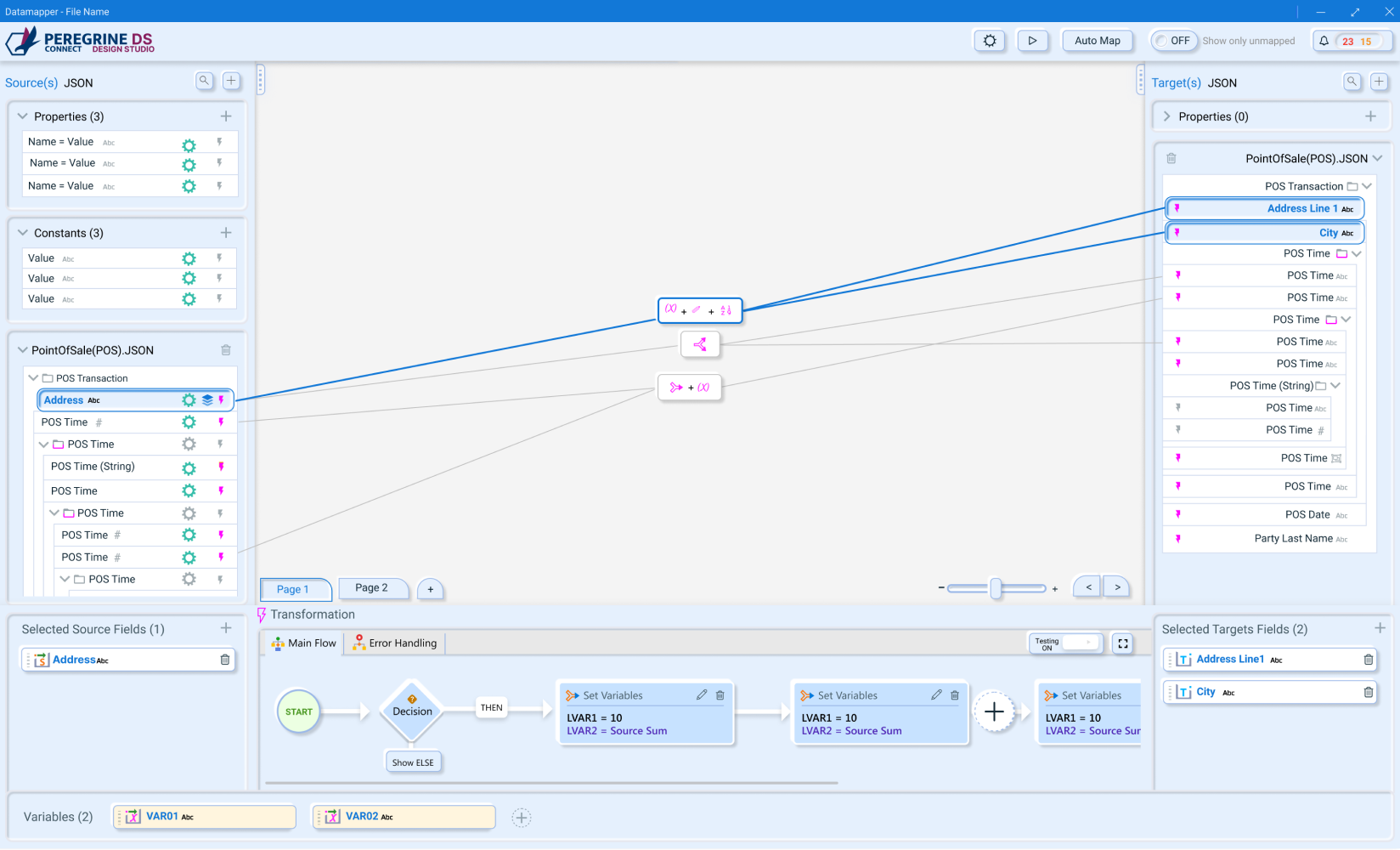Click Show ELSE button

[x=413, y=762]
